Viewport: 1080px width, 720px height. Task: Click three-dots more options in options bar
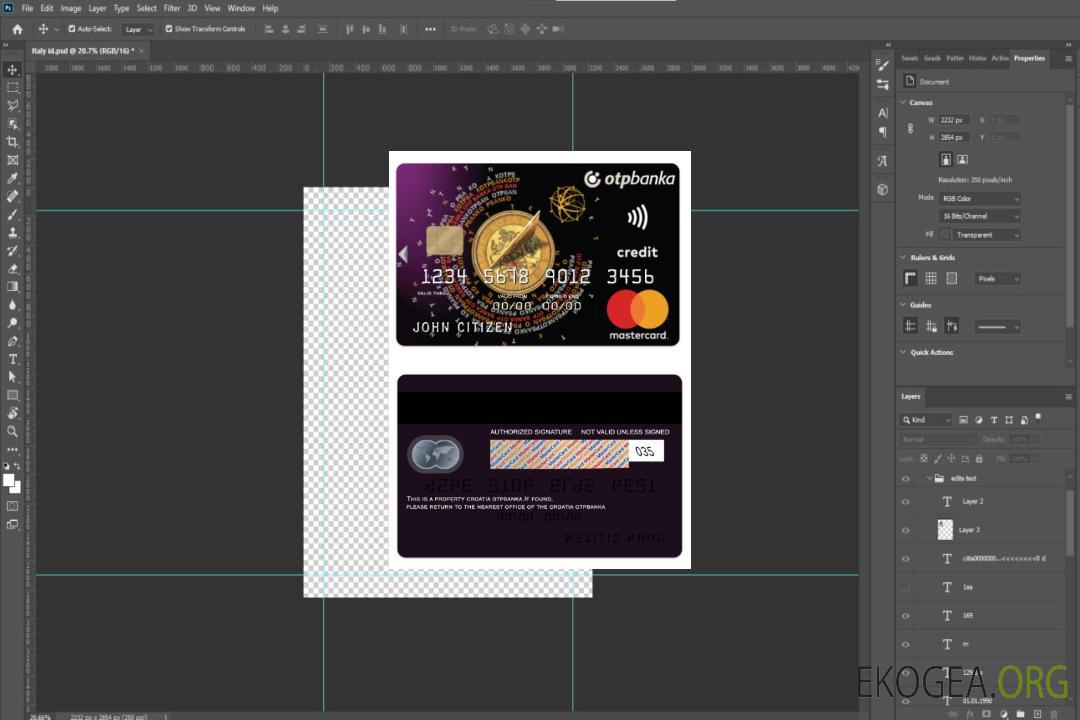[430, 29]
